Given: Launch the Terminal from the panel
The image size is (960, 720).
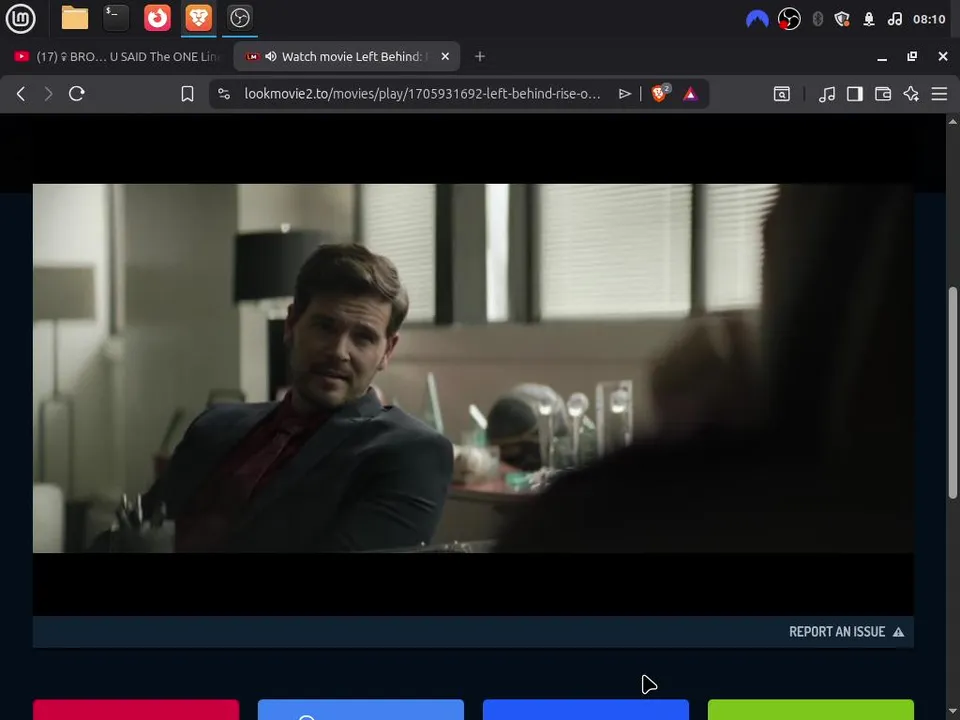Looking at the screenshot, I should (x=116, y=18).
